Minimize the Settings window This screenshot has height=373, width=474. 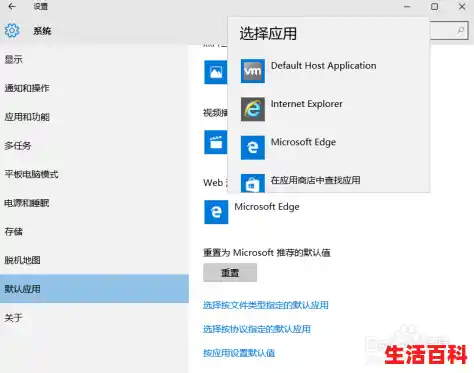click(407, 6)
